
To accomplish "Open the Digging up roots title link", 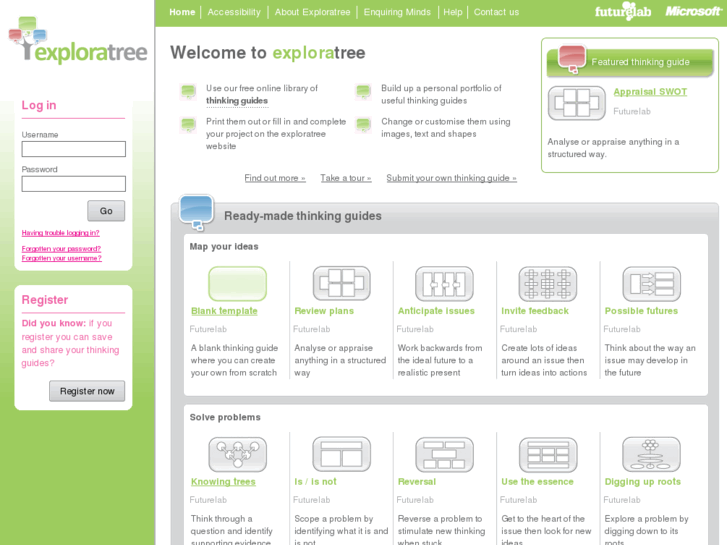I will click(643, 482).
